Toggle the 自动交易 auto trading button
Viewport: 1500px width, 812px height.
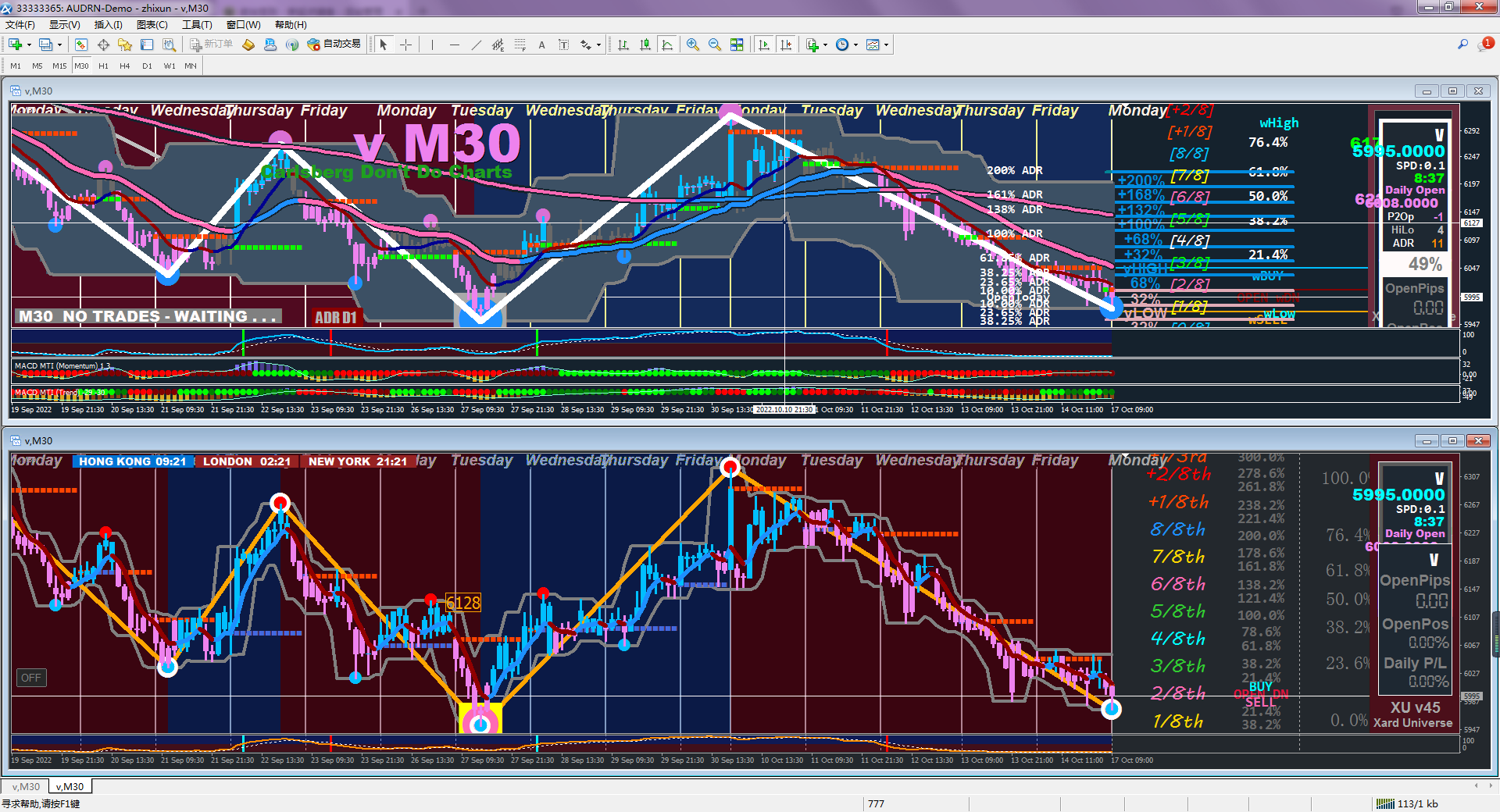(334, 45)
